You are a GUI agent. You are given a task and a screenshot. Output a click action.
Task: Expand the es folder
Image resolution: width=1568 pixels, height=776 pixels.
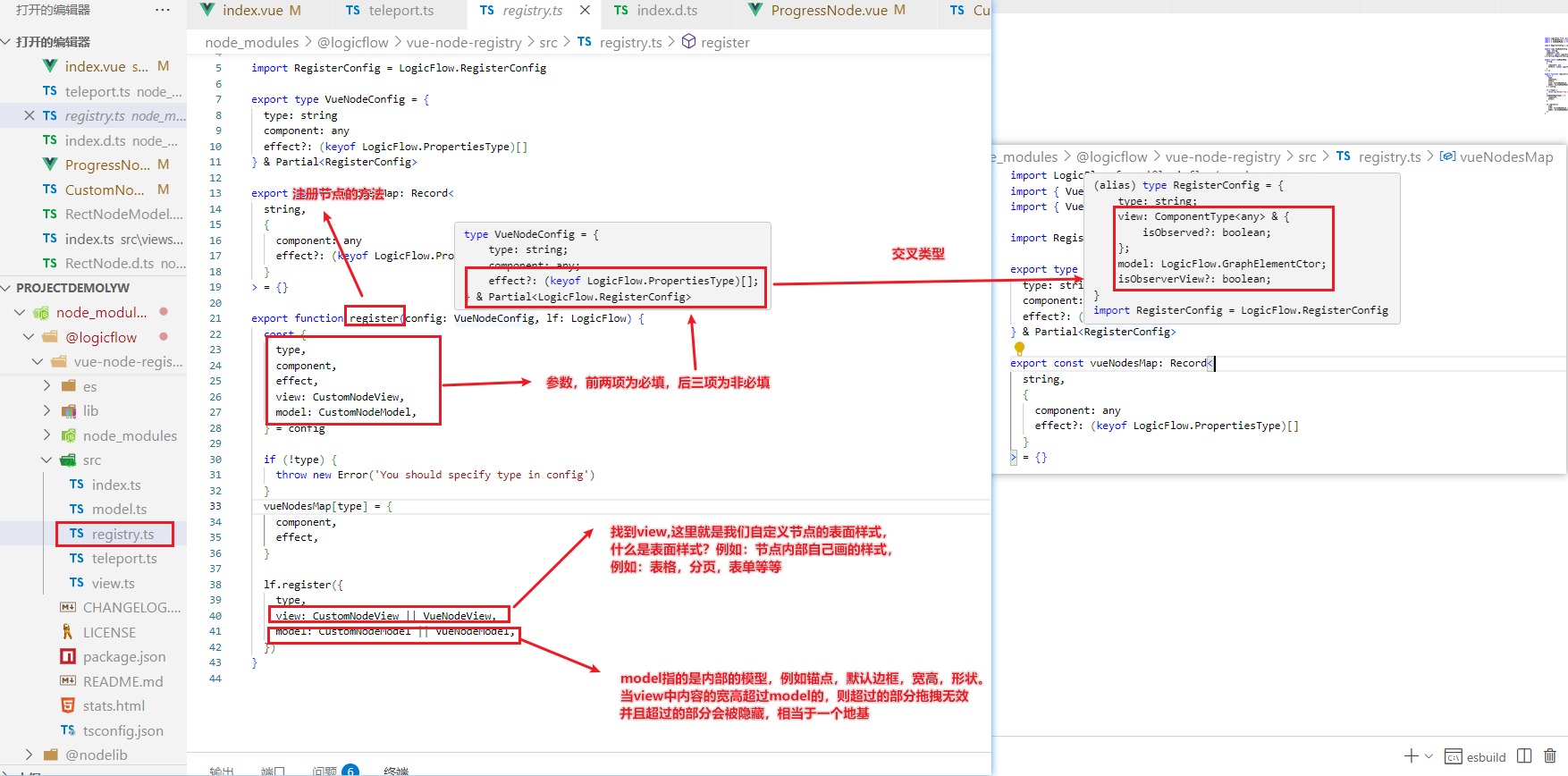click(x=47, y=386)
